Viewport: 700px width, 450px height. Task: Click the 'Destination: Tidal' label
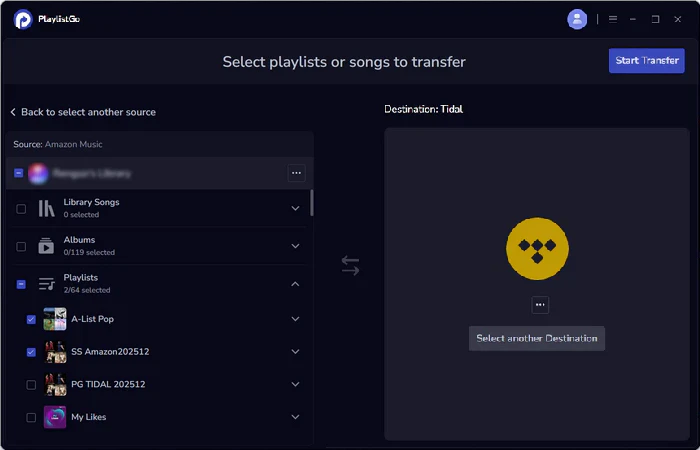coord(423,109)
